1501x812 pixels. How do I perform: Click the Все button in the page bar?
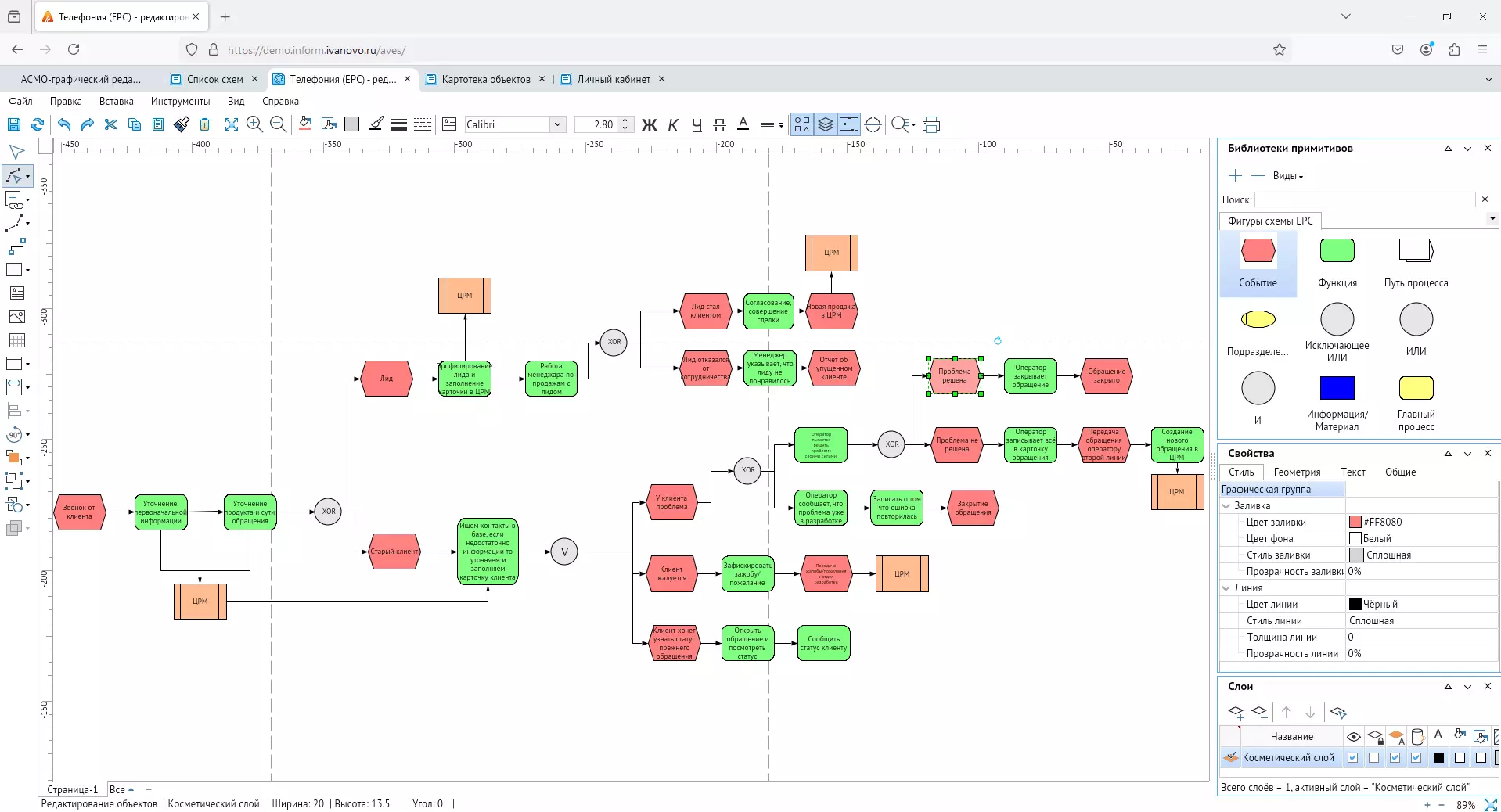121,789
